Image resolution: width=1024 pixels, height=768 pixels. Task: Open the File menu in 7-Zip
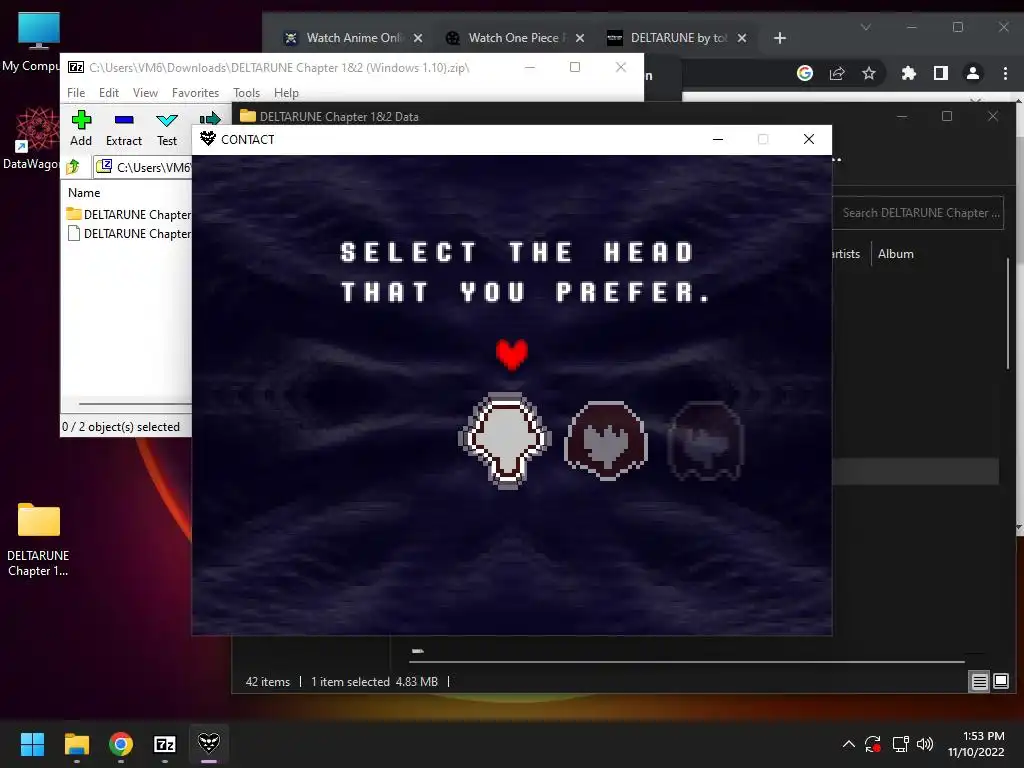coord(76,93)
